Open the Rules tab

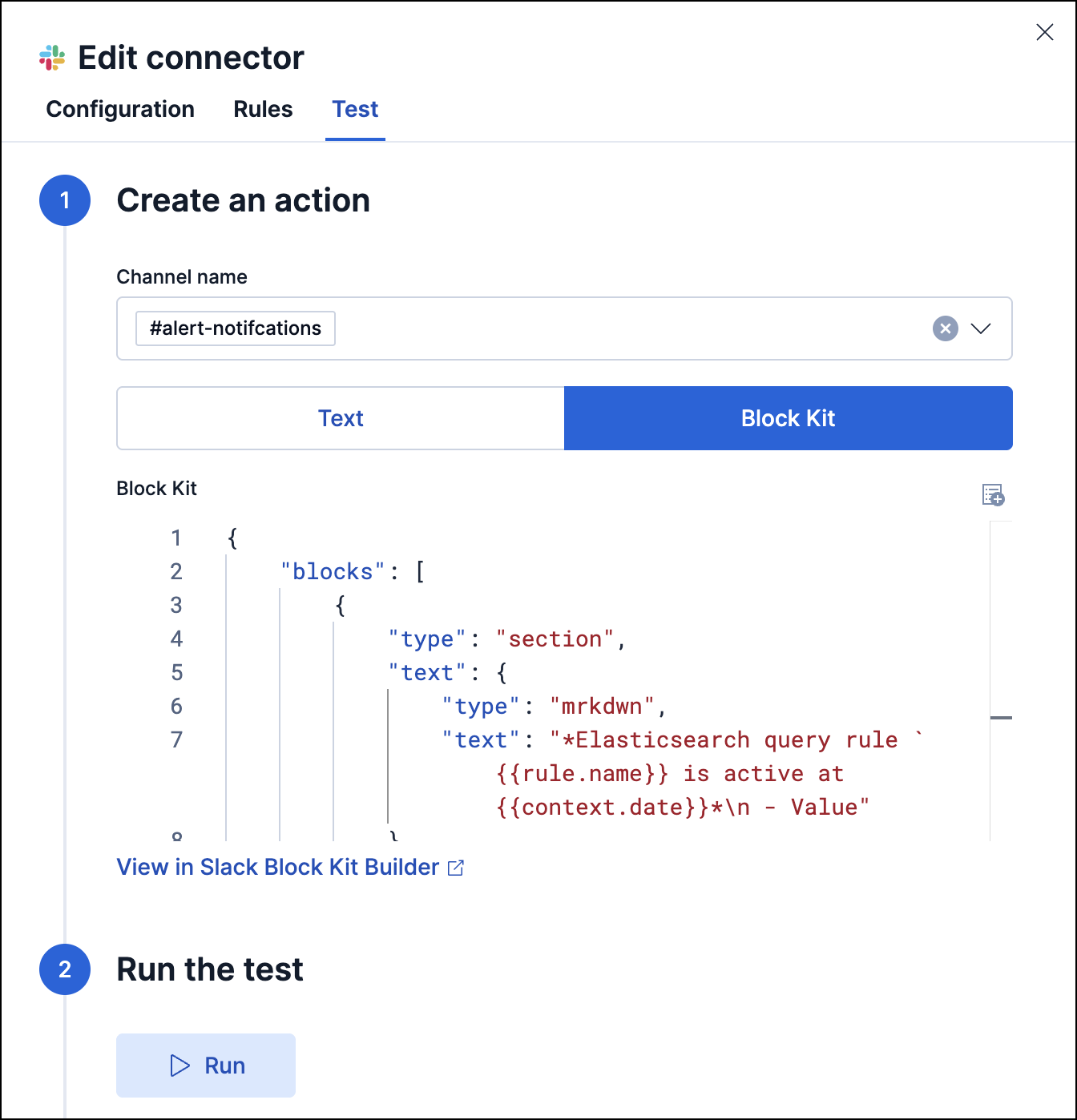pos(262,109)
